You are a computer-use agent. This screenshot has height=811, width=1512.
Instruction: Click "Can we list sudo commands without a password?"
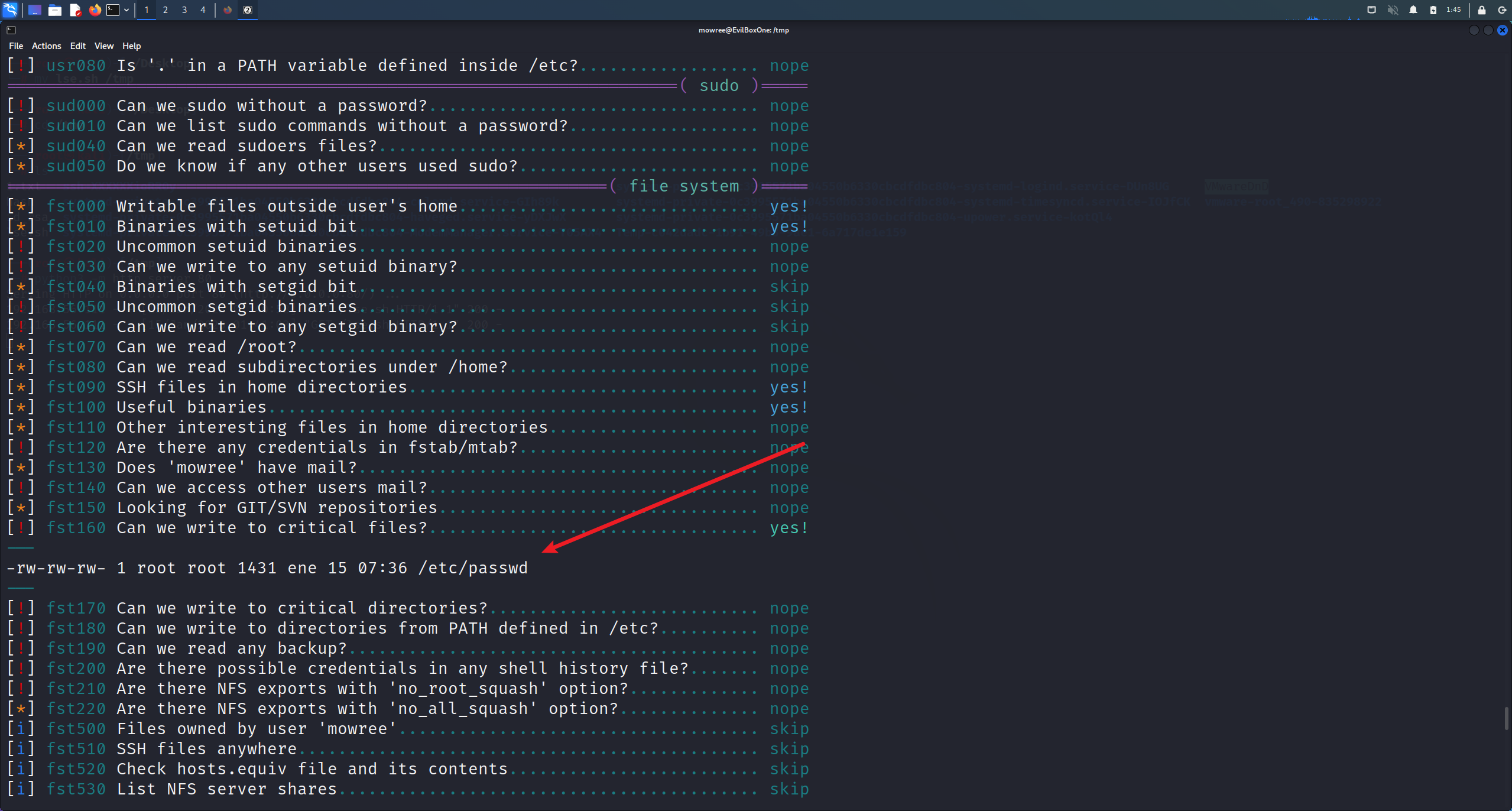342,126
